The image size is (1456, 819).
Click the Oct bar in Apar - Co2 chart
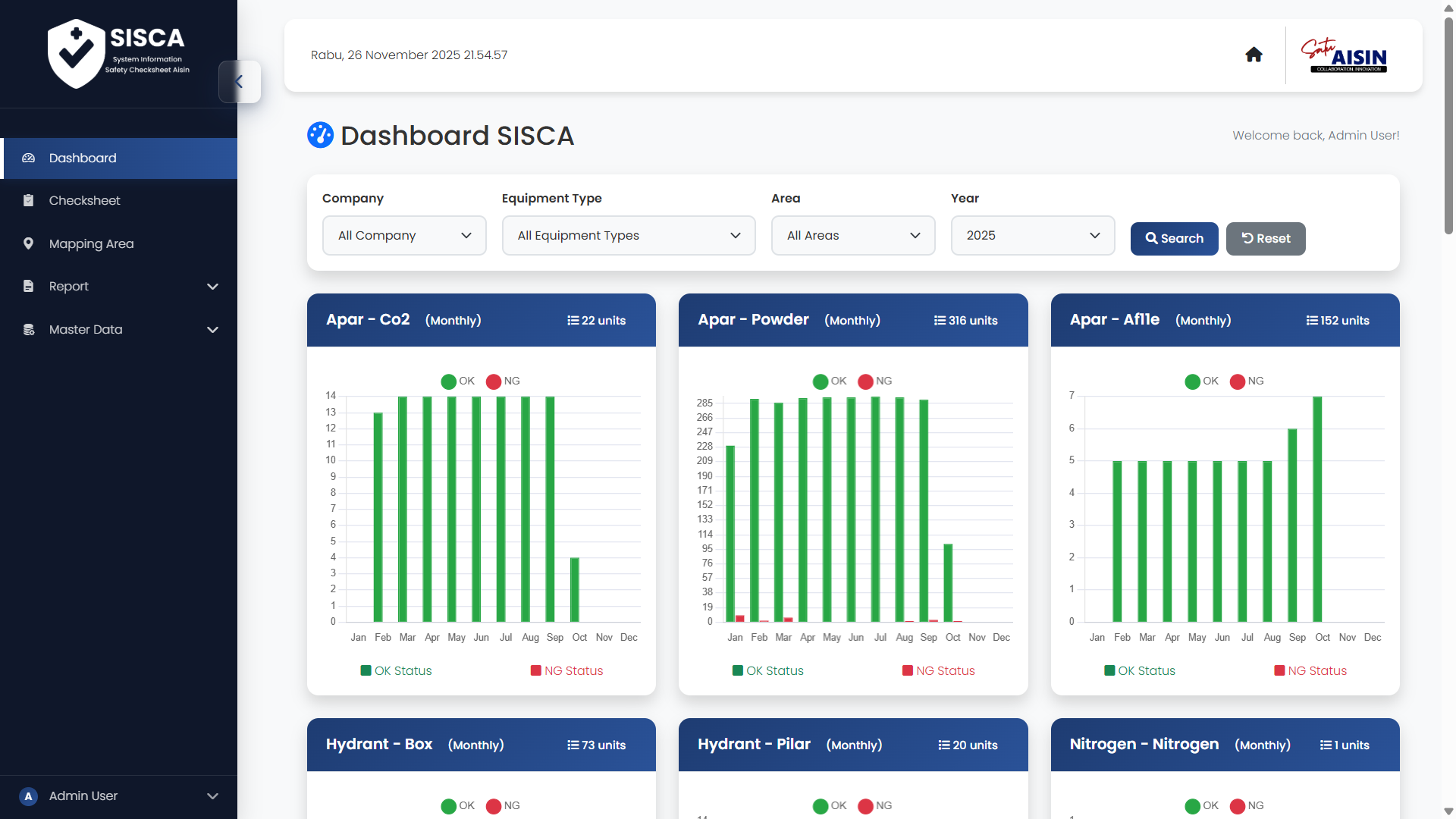(x=575, y=590)
